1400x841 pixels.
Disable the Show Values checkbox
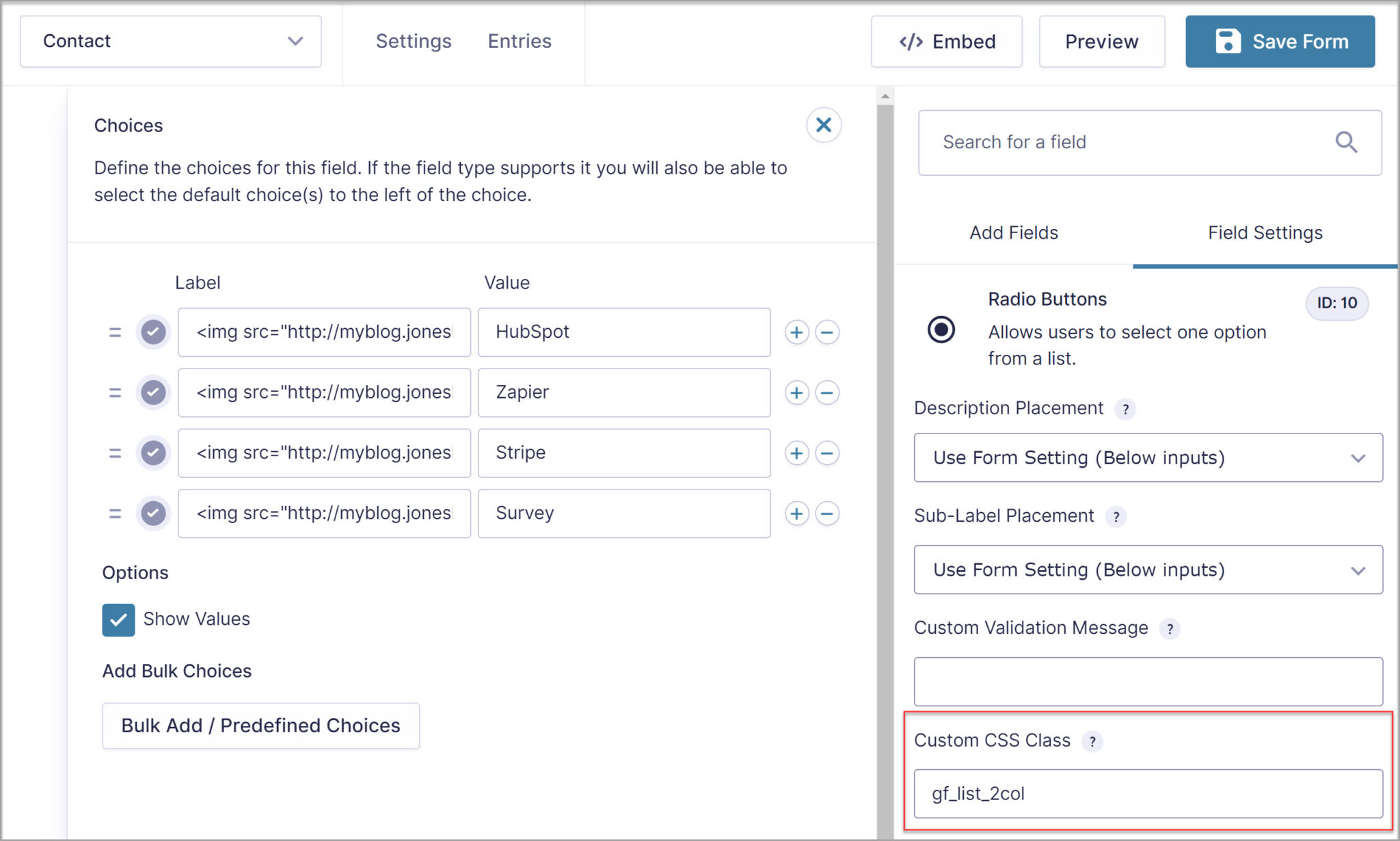(x=118, y=619)
